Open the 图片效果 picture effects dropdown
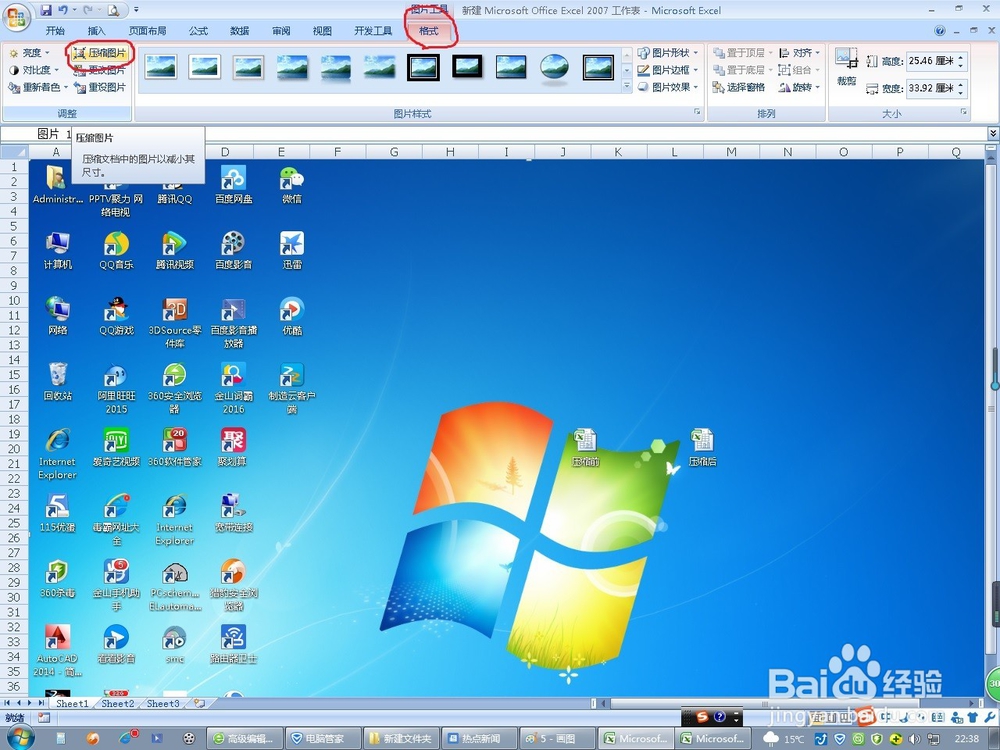Image resolution: width=1000 pixels, height=750 pixels. [x=668, y=87]
